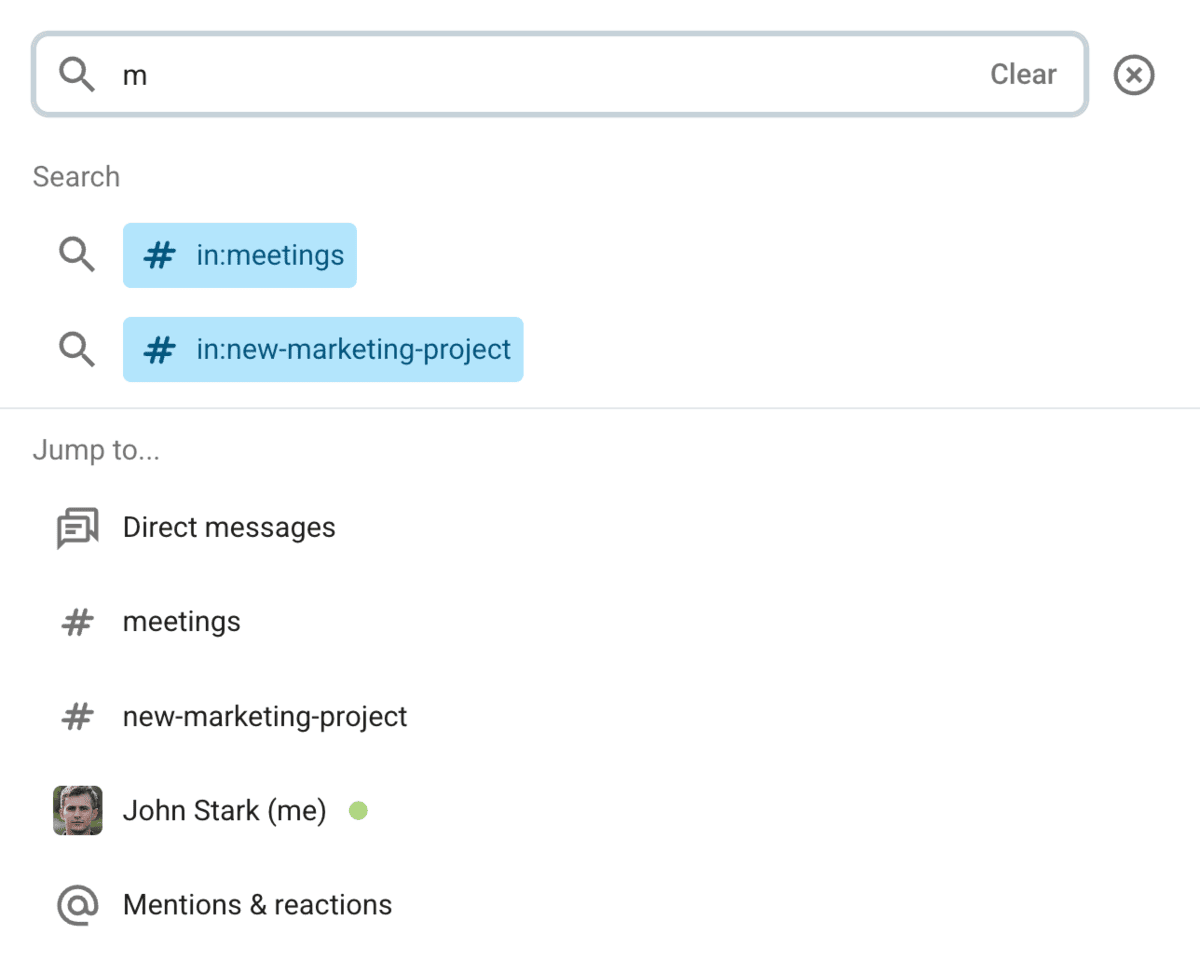
Task: Open Mentions & reactions via the @ icon
Action: tap(77, 904)
